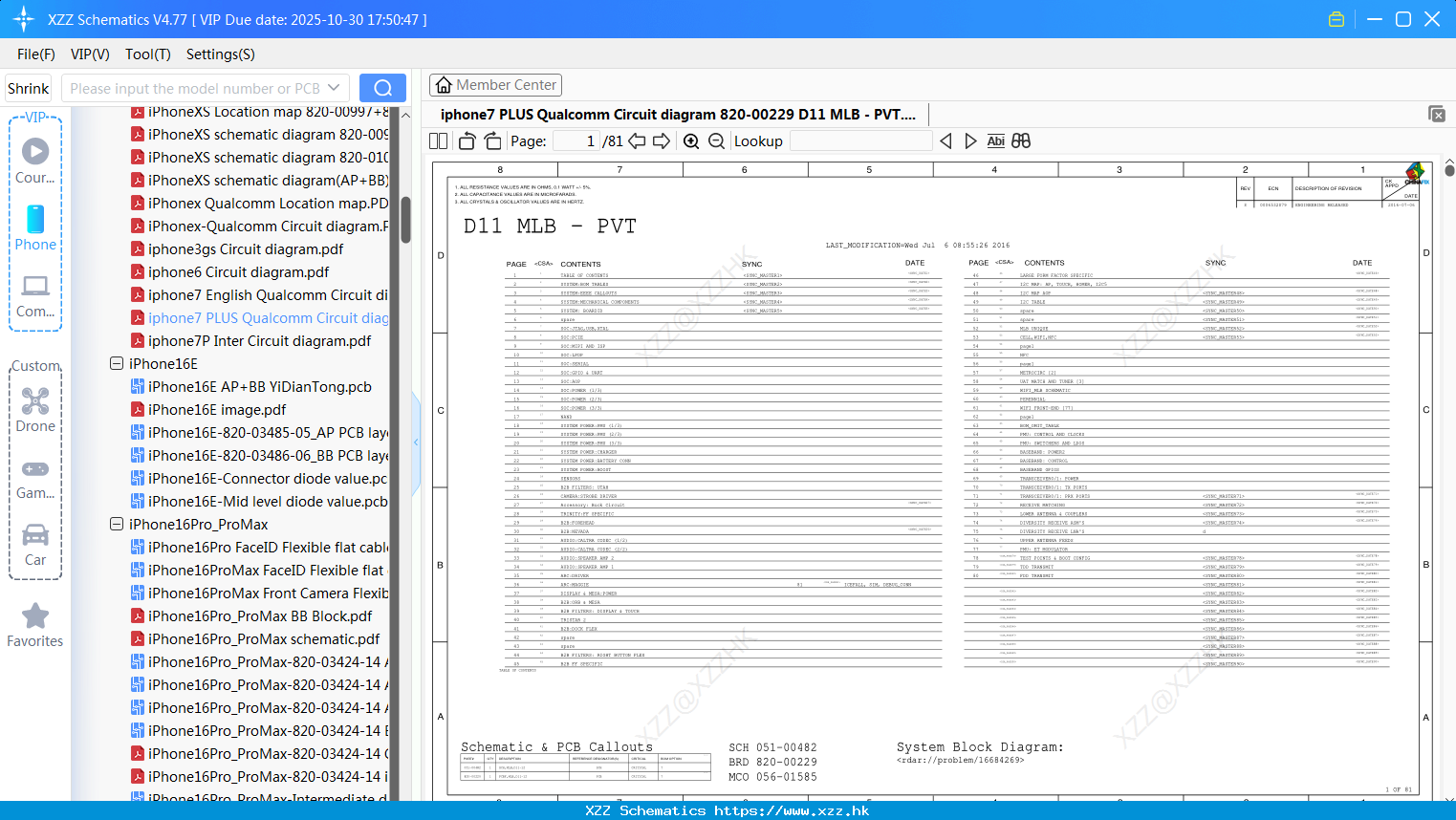Open iPhone16ProMax Front Camera Flexible file
The width and height of the screenshot is (1456, 820).
click(x=259, y=593)
